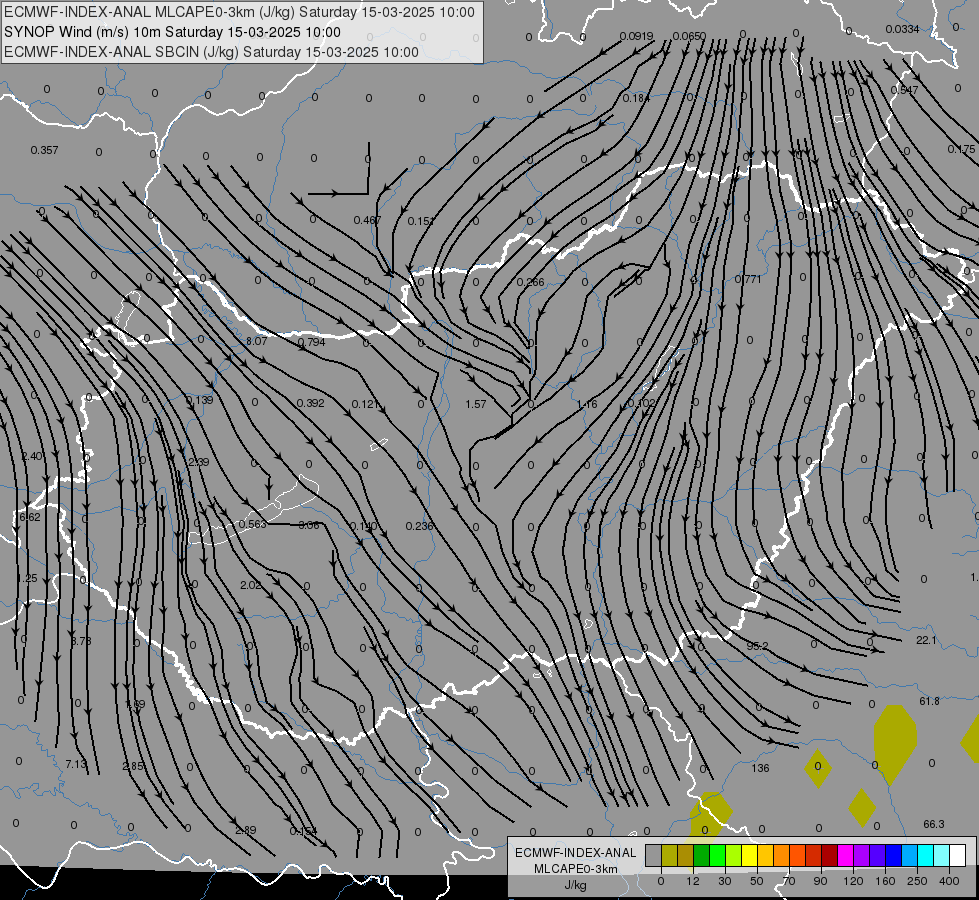The image size is (979, 900).
Task: Click the map value 0.547
Action: pyautogui.click(x=904, y=90)
